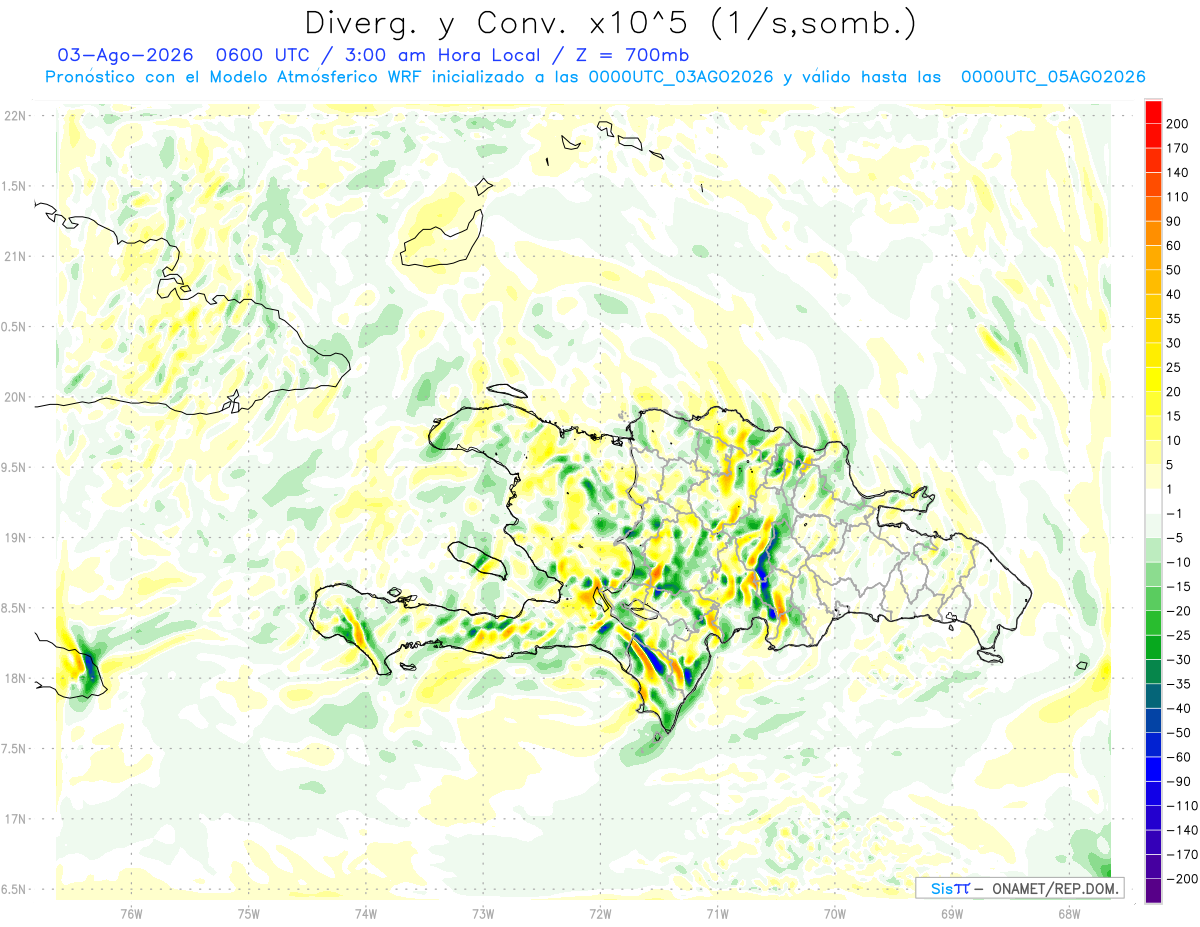Screen dimensions: 1200x927
Task: Click the '7.5N' latitude label
Action: [15, 749]
